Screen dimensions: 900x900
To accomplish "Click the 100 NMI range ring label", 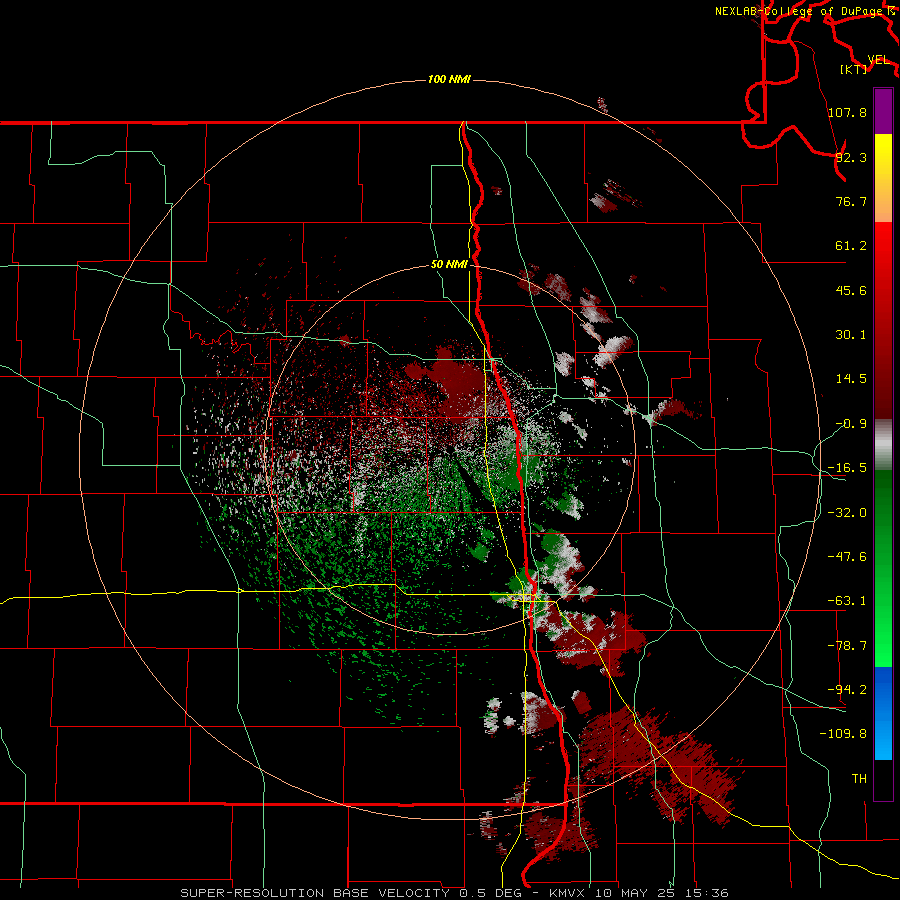I will coord(449,79).
